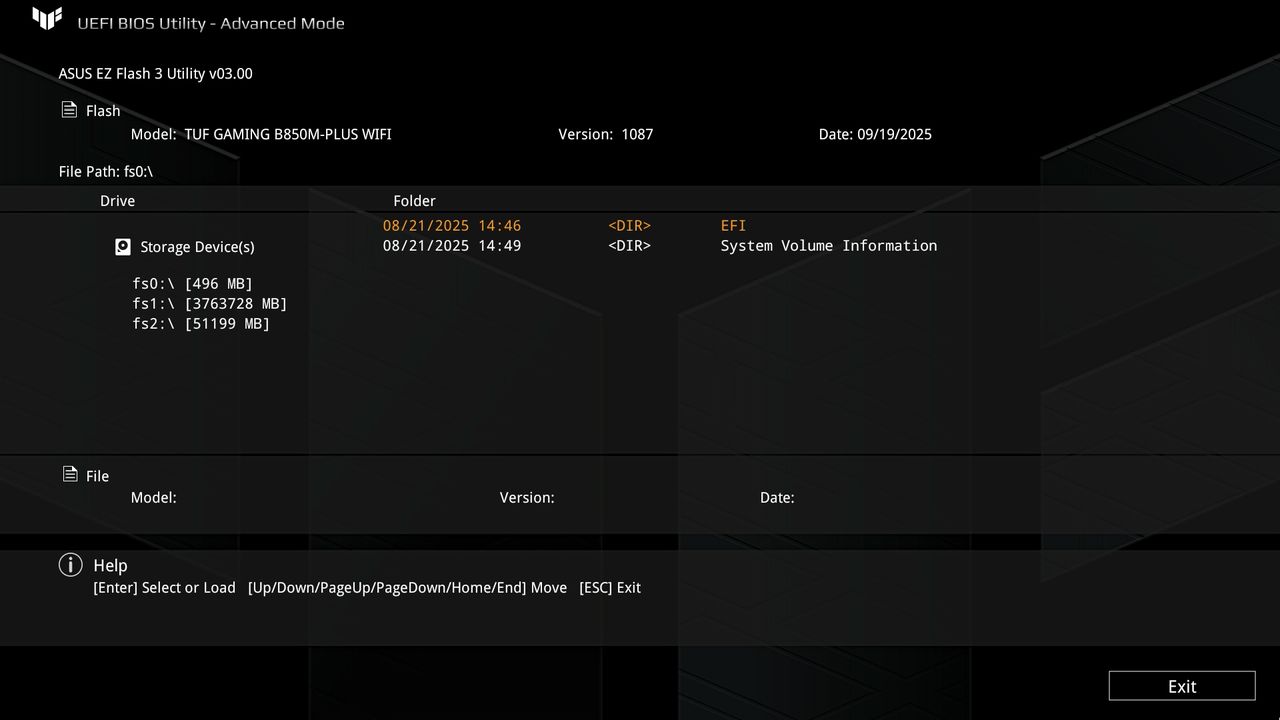Image resolution: width=1280 pixels, height=720 pixels.
Task: Click the Help info circle icon
Action: [70, 565]
